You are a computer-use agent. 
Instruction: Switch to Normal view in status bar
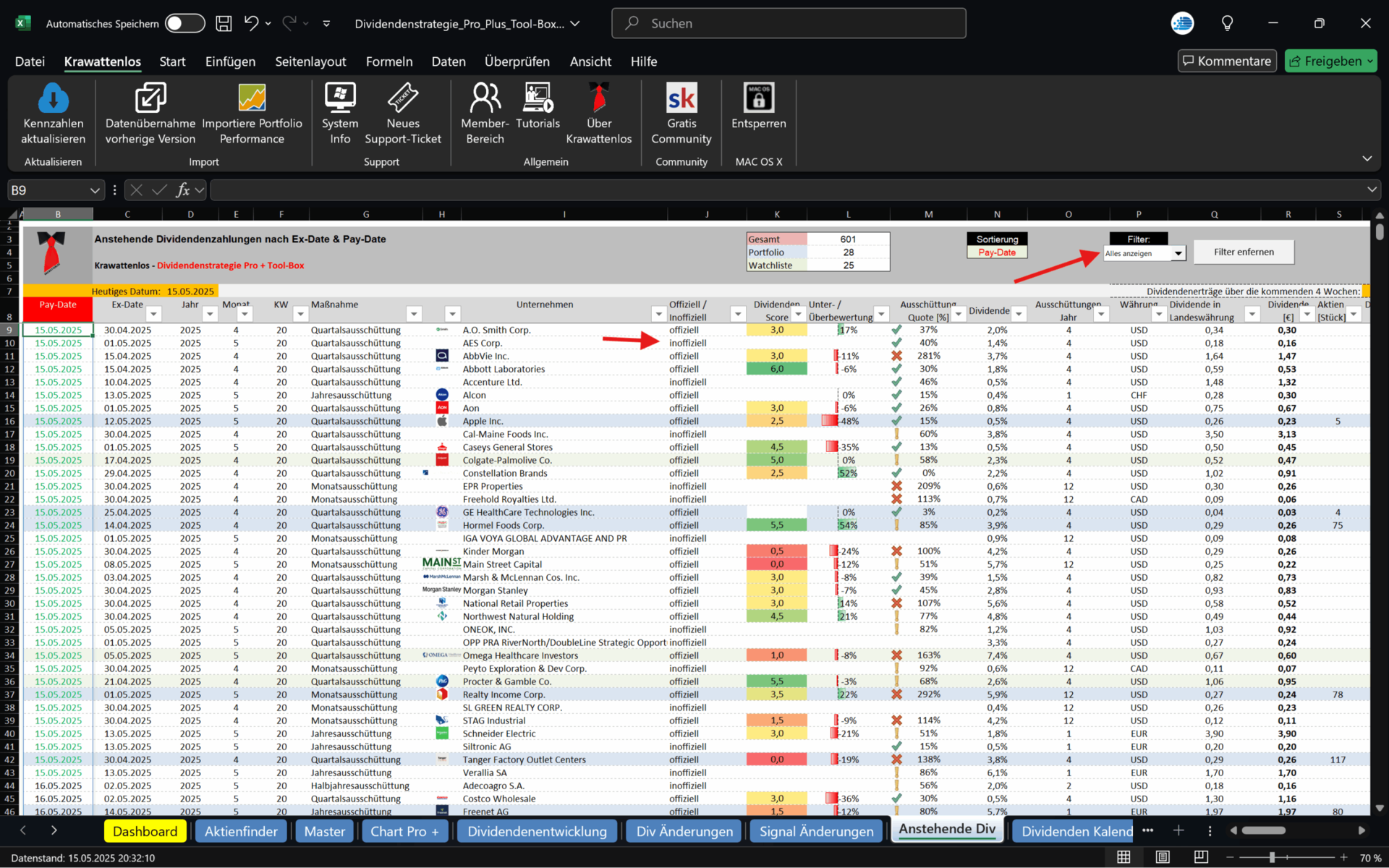(1123, 857)
